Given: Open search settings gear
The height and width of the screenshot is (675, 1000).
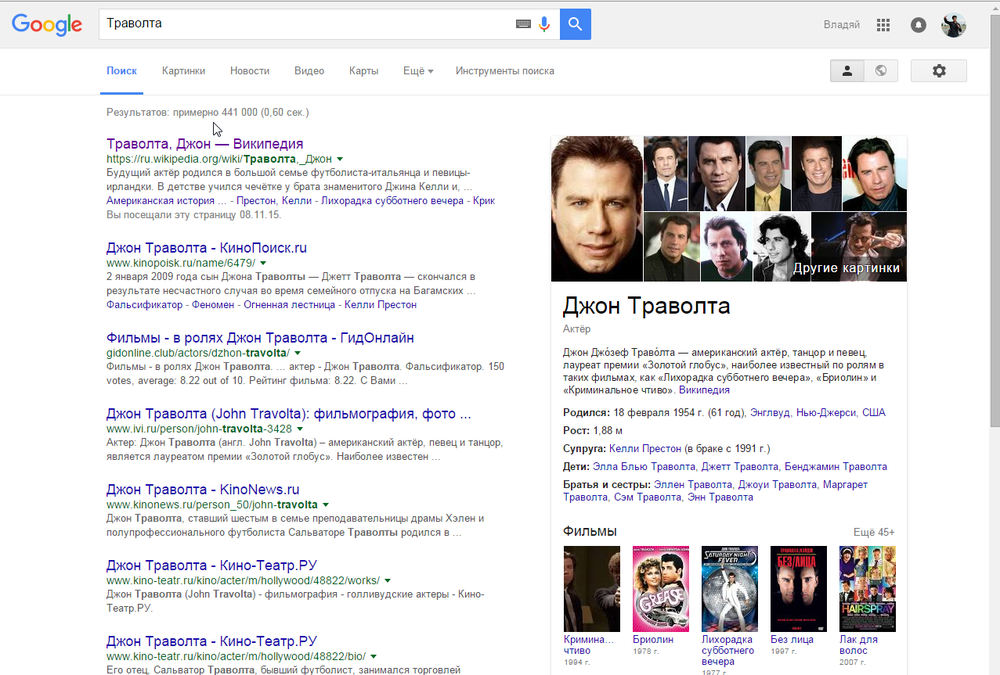Looking at the screenshot, I should tap(938, 71).
